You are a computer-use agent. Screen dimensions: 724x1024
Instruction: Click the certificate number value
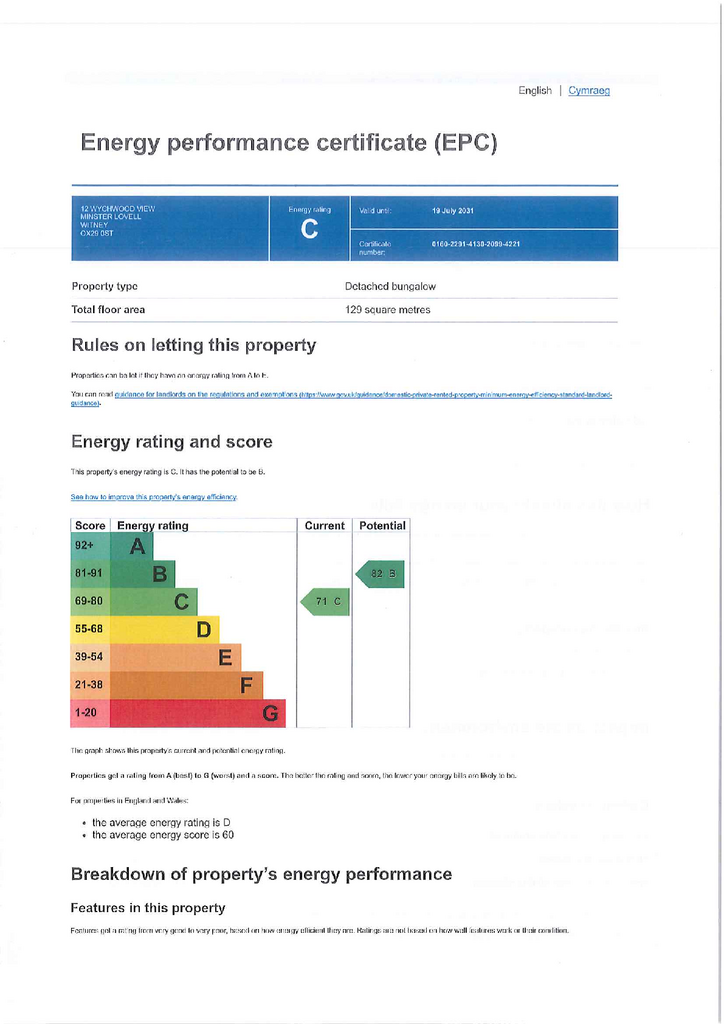[x=476, y=244]
